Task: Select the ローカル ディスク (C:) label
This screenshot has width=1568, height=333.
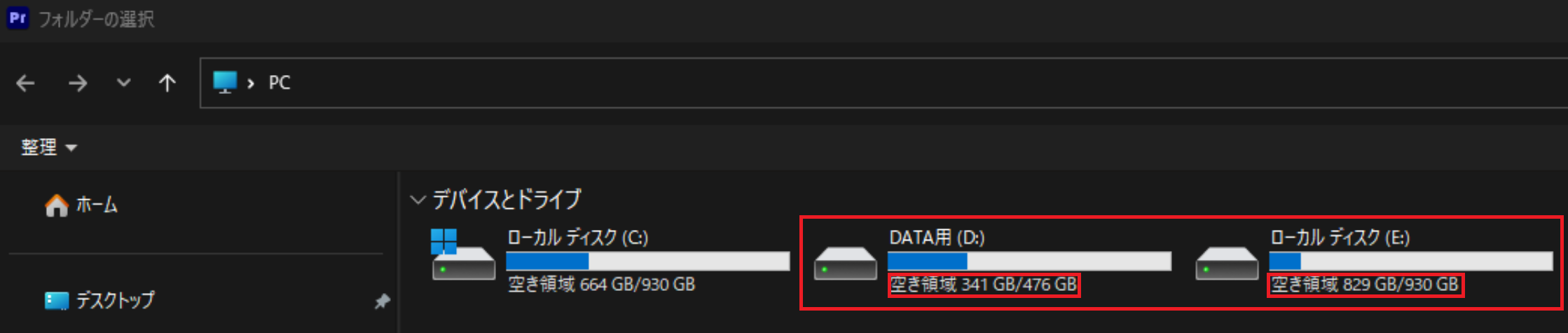Action: [577, 238]
